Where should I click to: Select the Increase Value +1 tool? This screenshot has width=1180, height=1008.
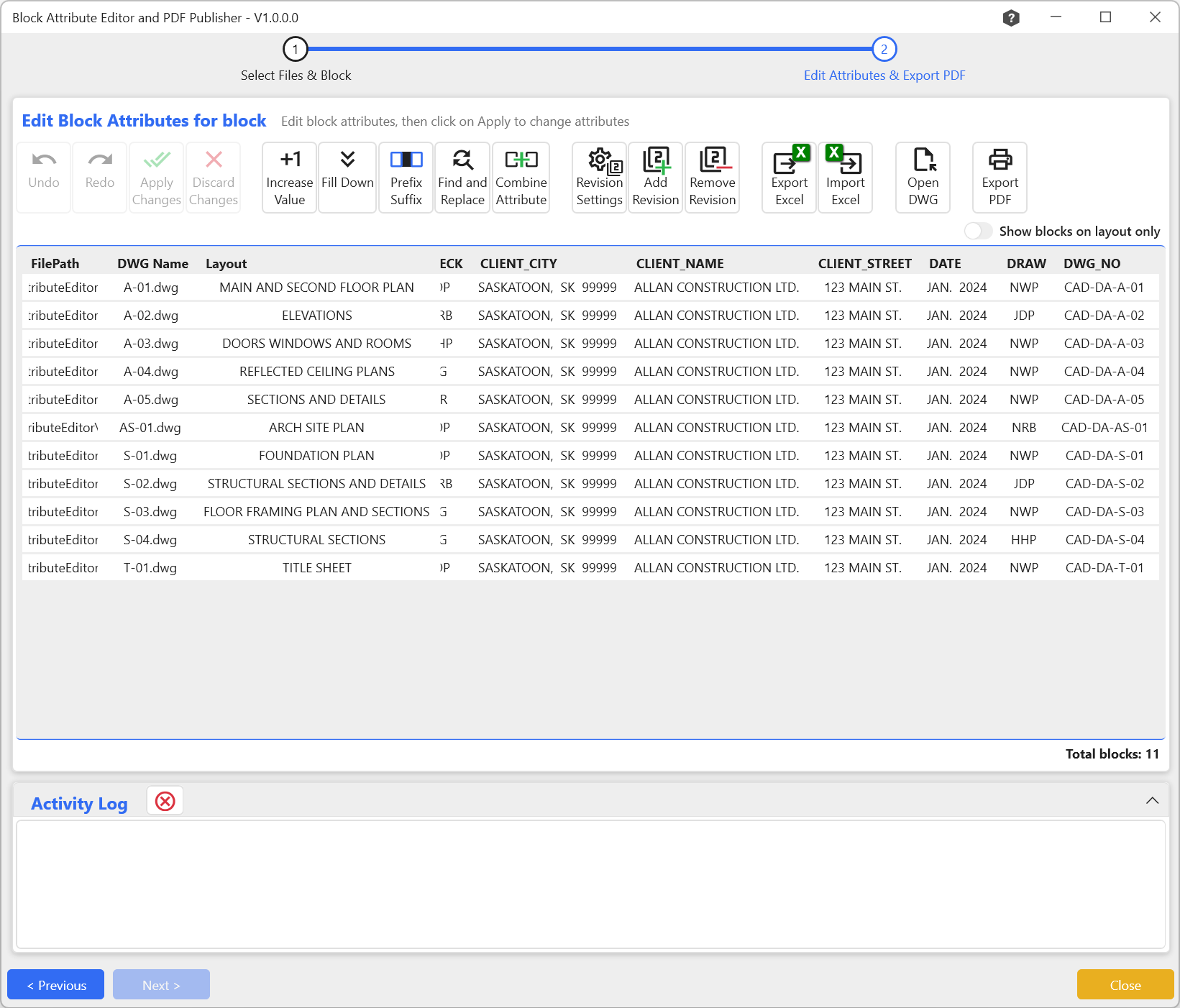(x=290, y=178)
